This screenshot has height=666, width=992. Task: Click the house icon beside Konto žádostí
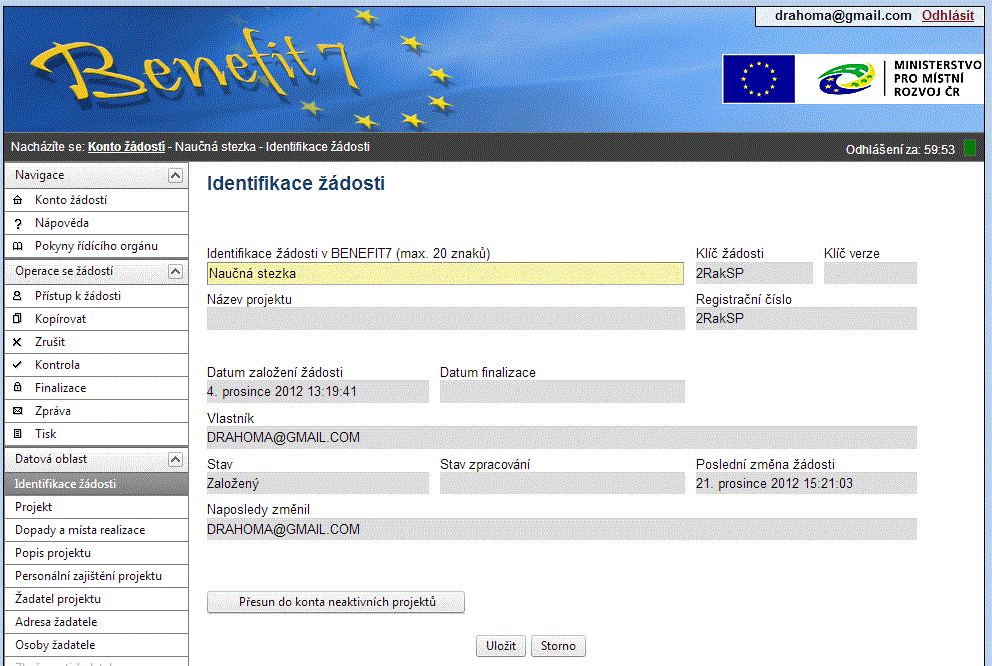(18, 200)
